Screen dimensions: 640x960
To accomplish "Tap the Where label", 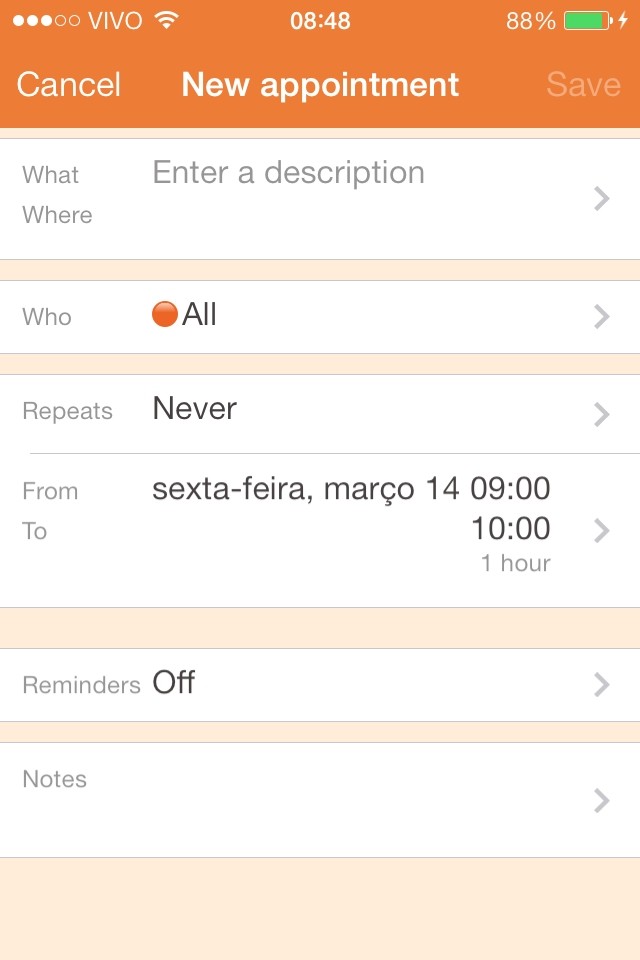I will point(57,215).
